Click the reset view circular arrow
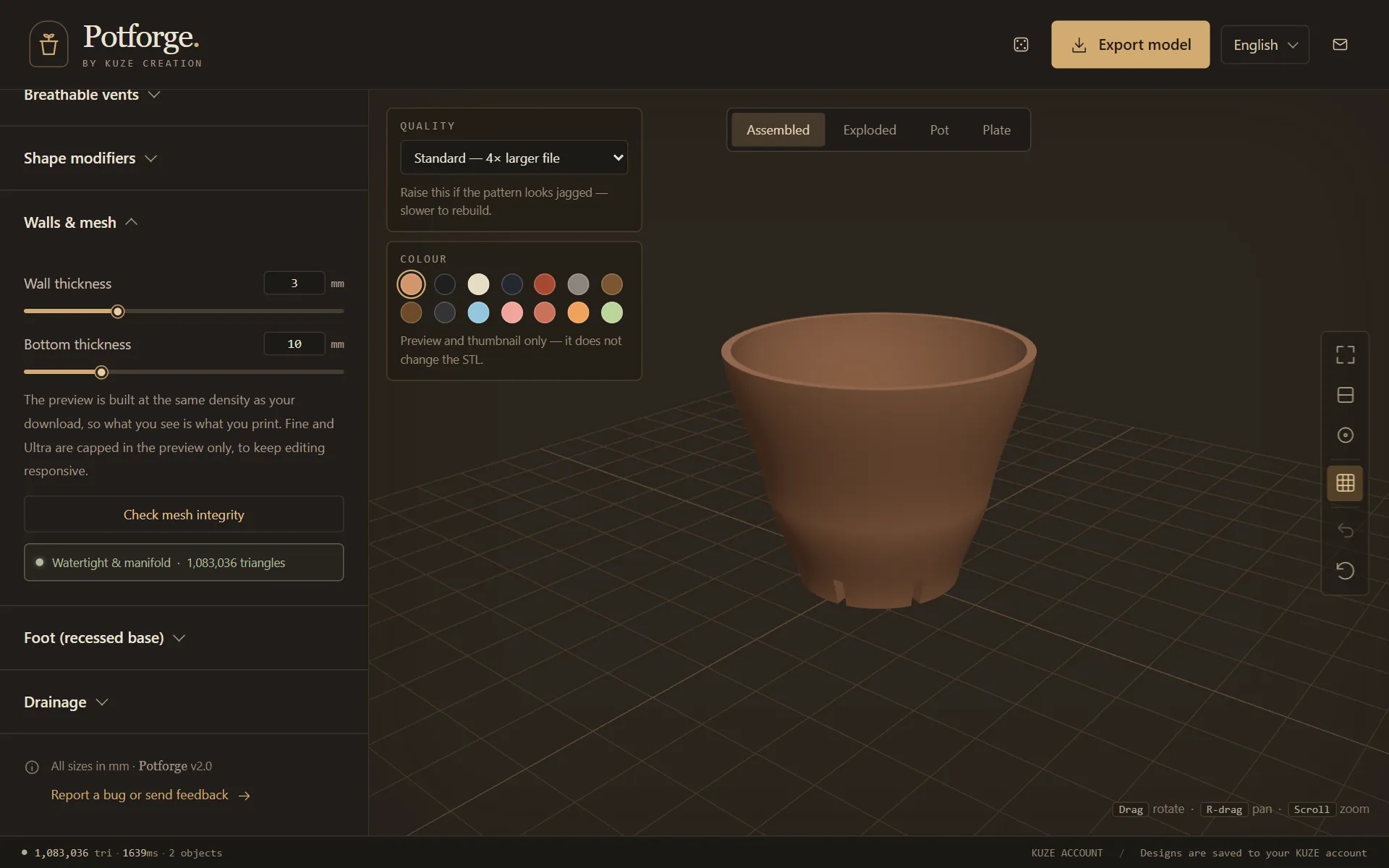The width and height of the screenshot is (1389, 868). [x=1345, y=571]
